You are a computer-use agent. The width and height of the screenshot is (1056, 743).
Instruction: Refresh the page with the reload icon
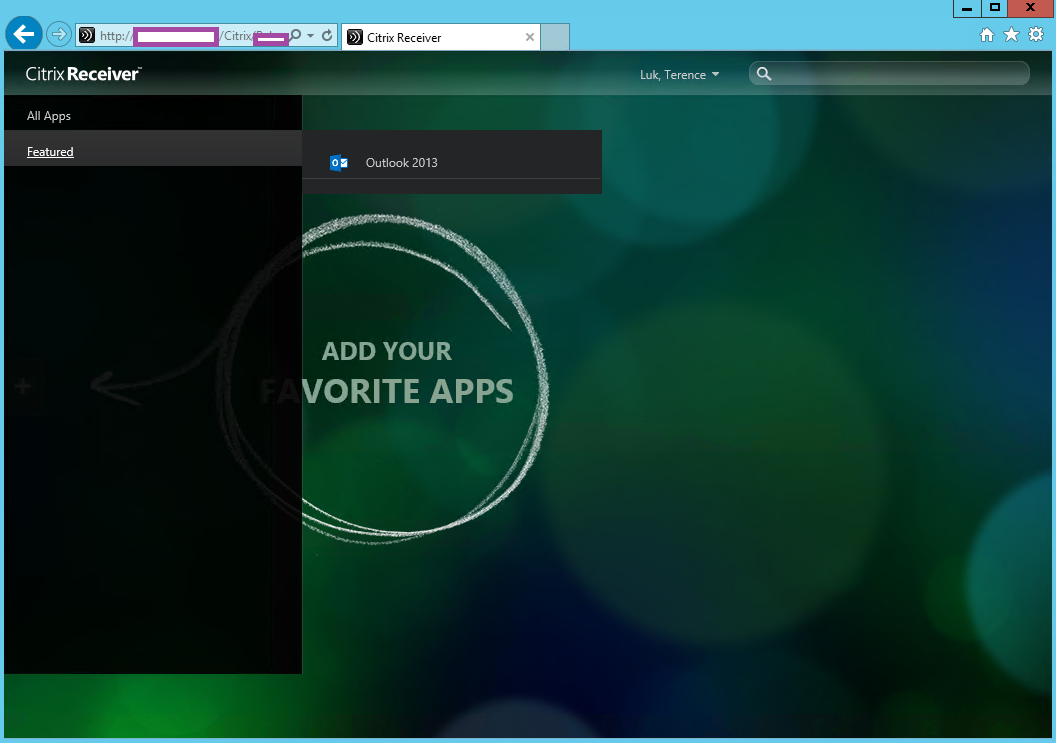[327, 35]
